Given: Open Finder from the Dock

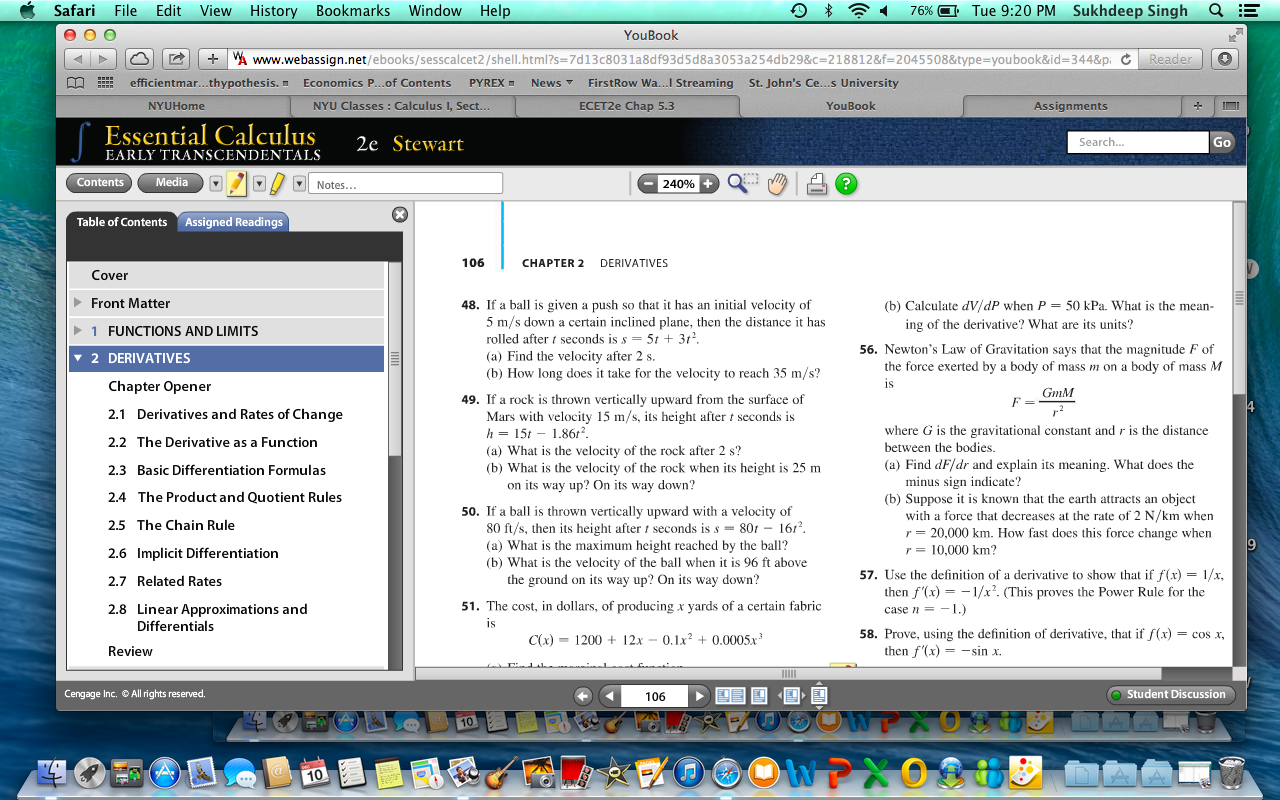Looking at the screenshot, I should (x=52, y=772).
